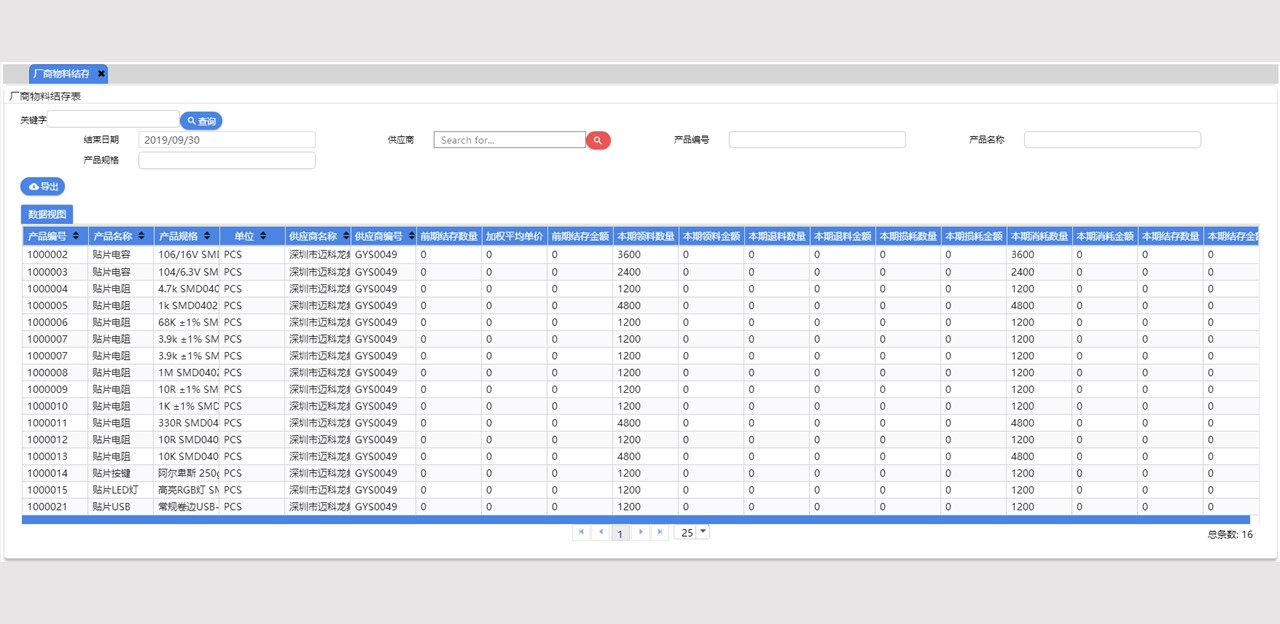Click the red supplier search icon
The image size is (1280, 624).
point(598,140)
